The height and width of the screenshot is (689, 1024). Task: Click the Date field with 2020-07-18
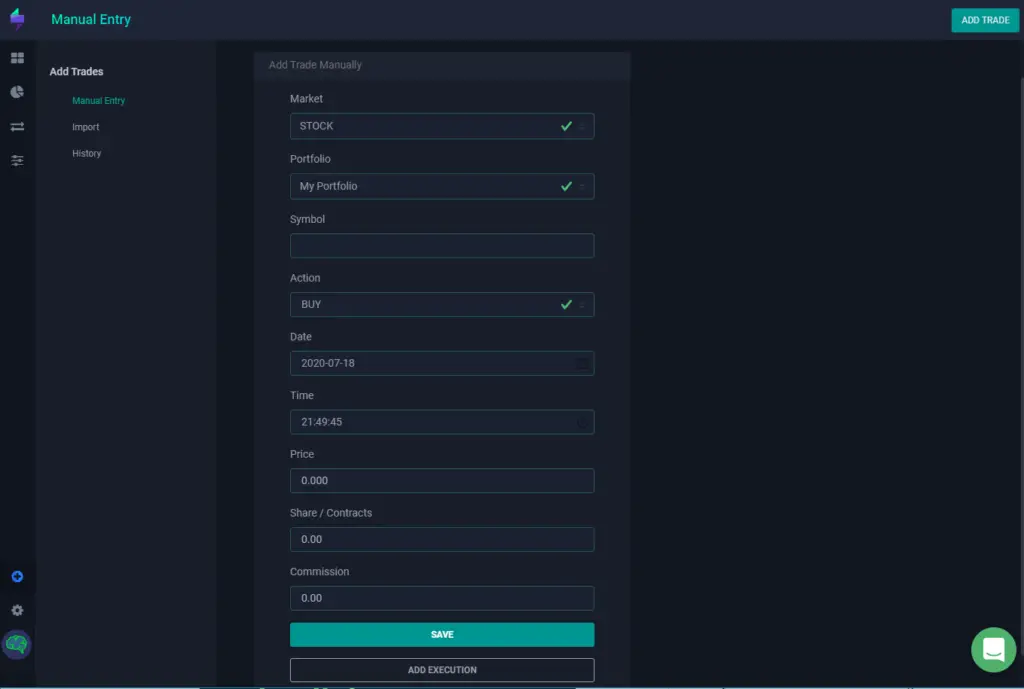point(442,363)
